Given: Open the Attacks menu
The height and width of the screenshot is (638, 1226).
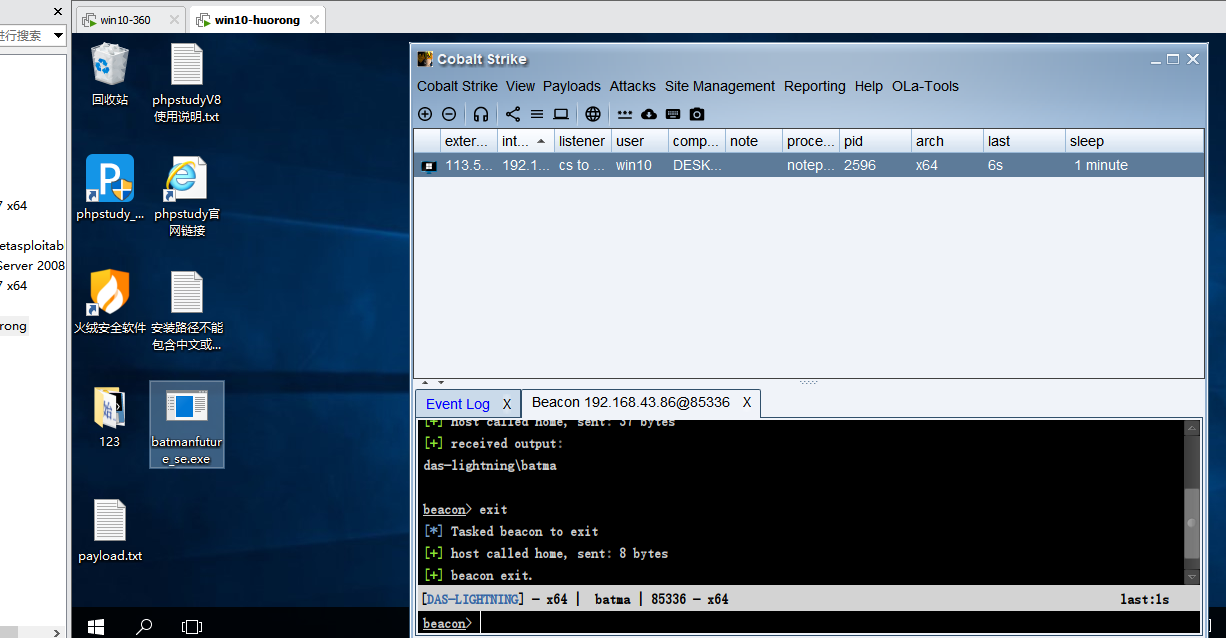Looking at the screenshot, I should [x=633, y=86].
